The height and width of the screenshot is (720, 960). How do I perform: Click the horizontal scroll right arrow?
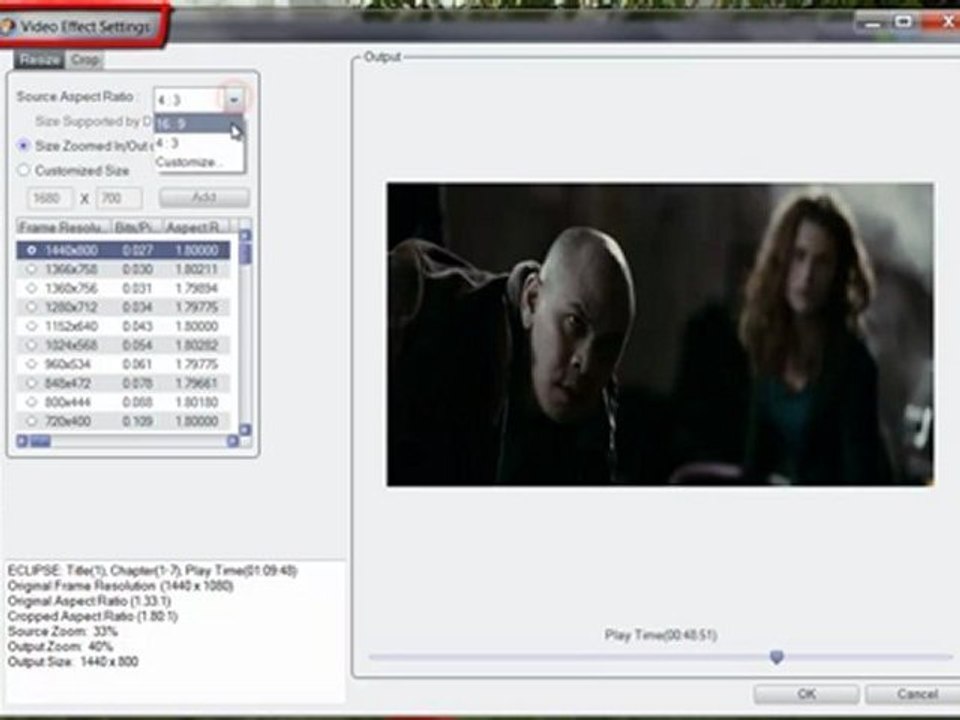click(233, 441)
